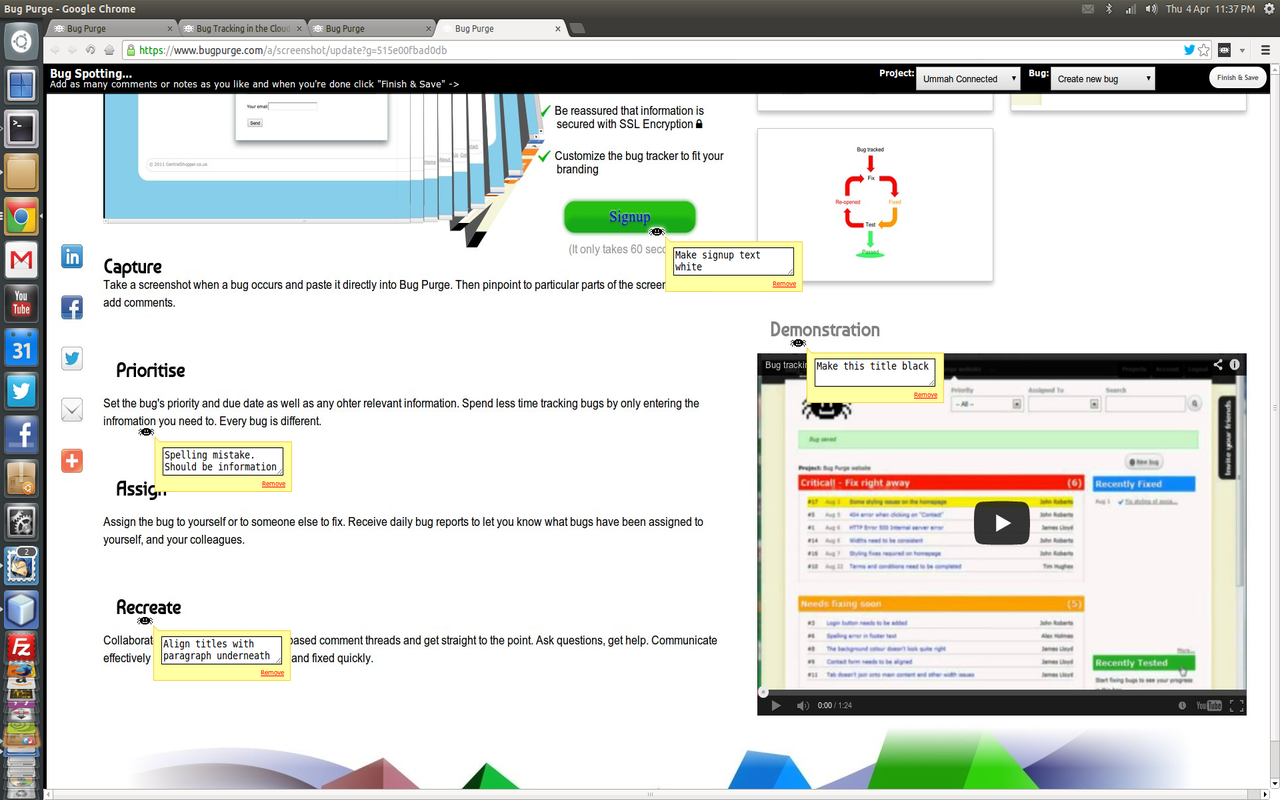Click the Finish & Save button
This screenshot has height=800, width=1280.
pyautogui.click(x=1238, y=77)
